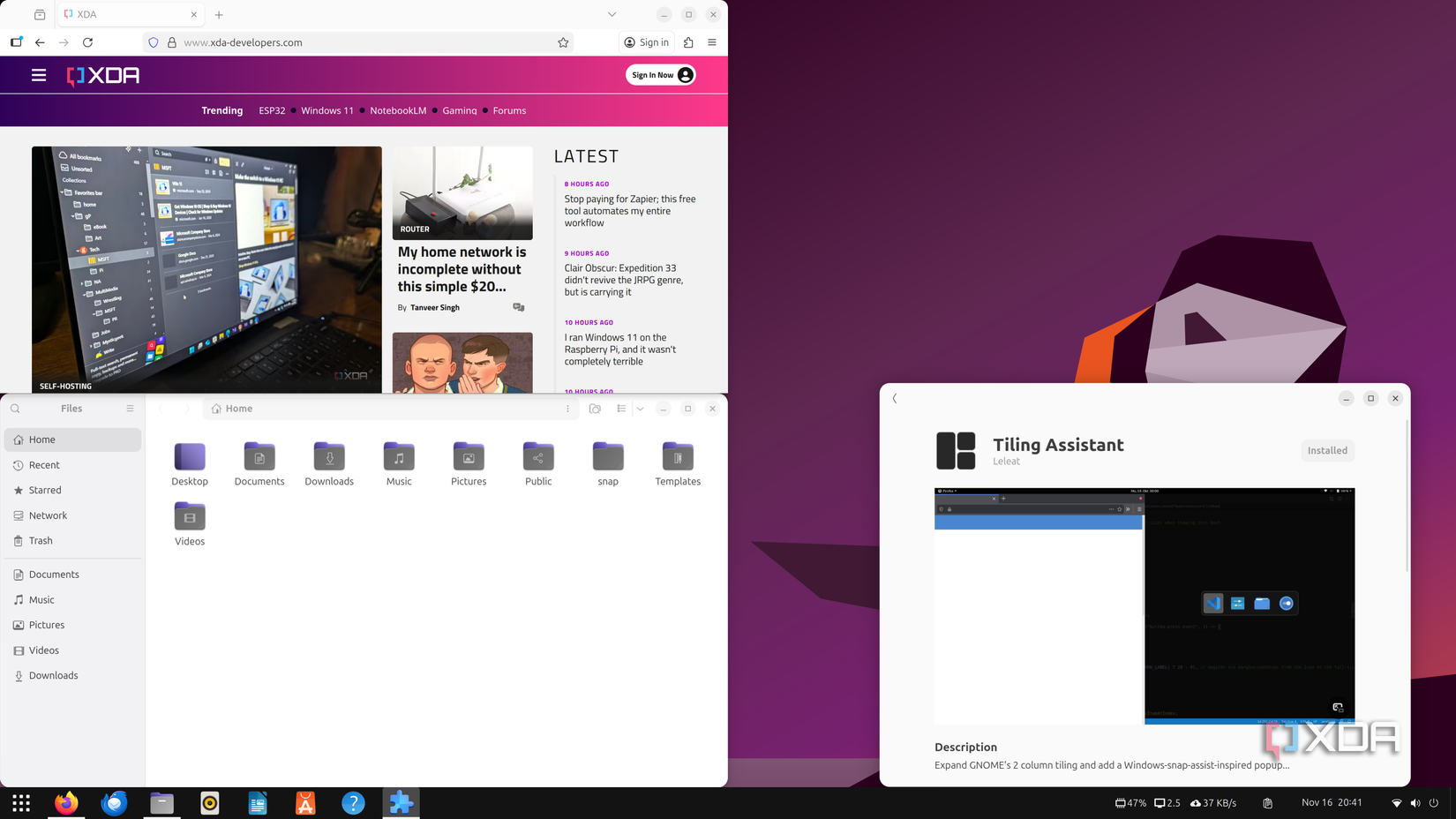Open LibreOffice Writer from the dock
This screenshot has width=1456, height=819.
click(257, 803)
